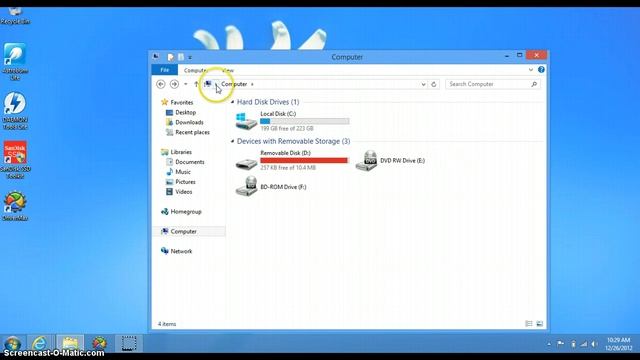Select Recent places under Favorites
Screen dimensions: 640x360
pos(192,132)
